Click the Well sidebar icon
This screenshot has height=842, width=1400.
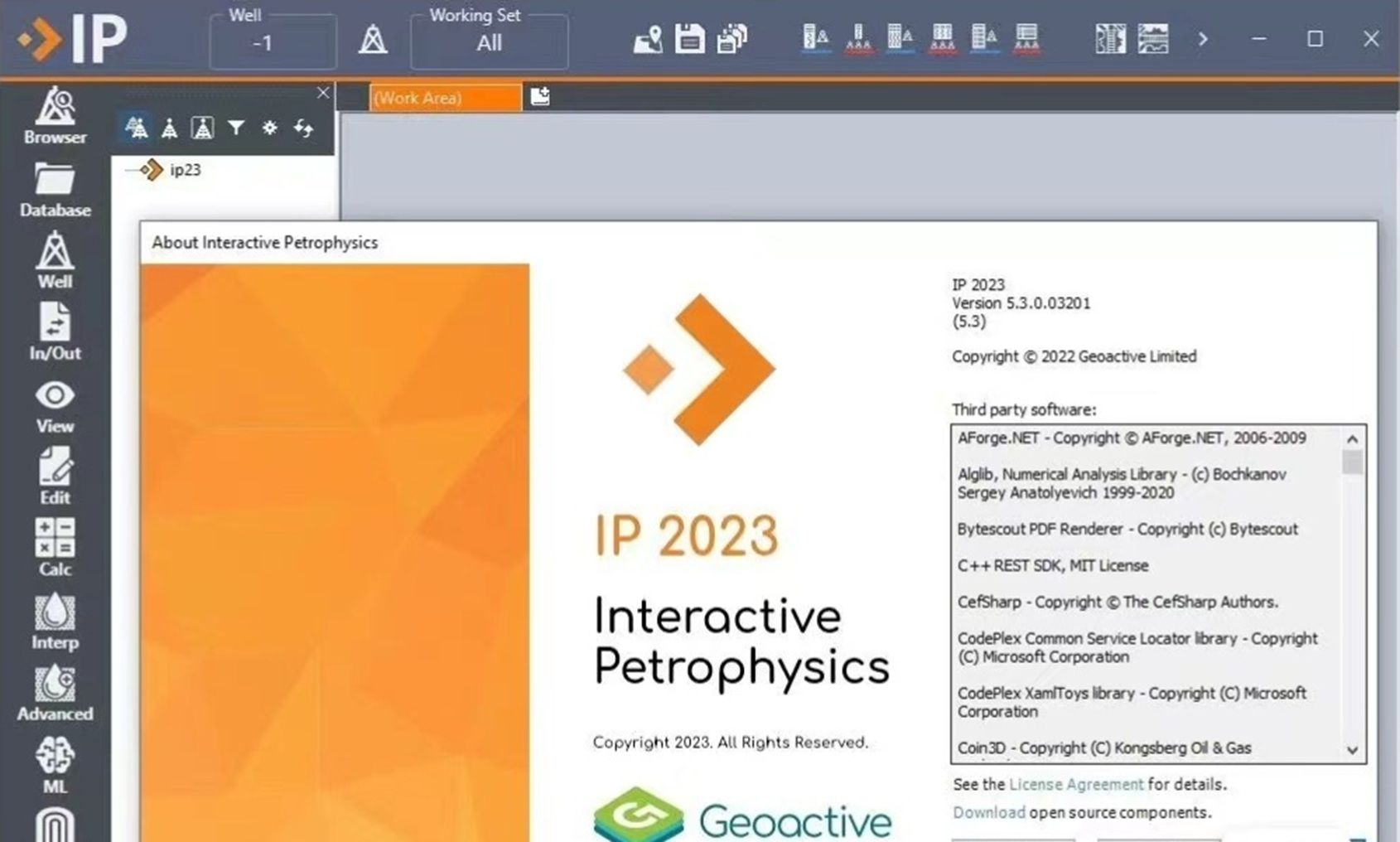point(55,261)
